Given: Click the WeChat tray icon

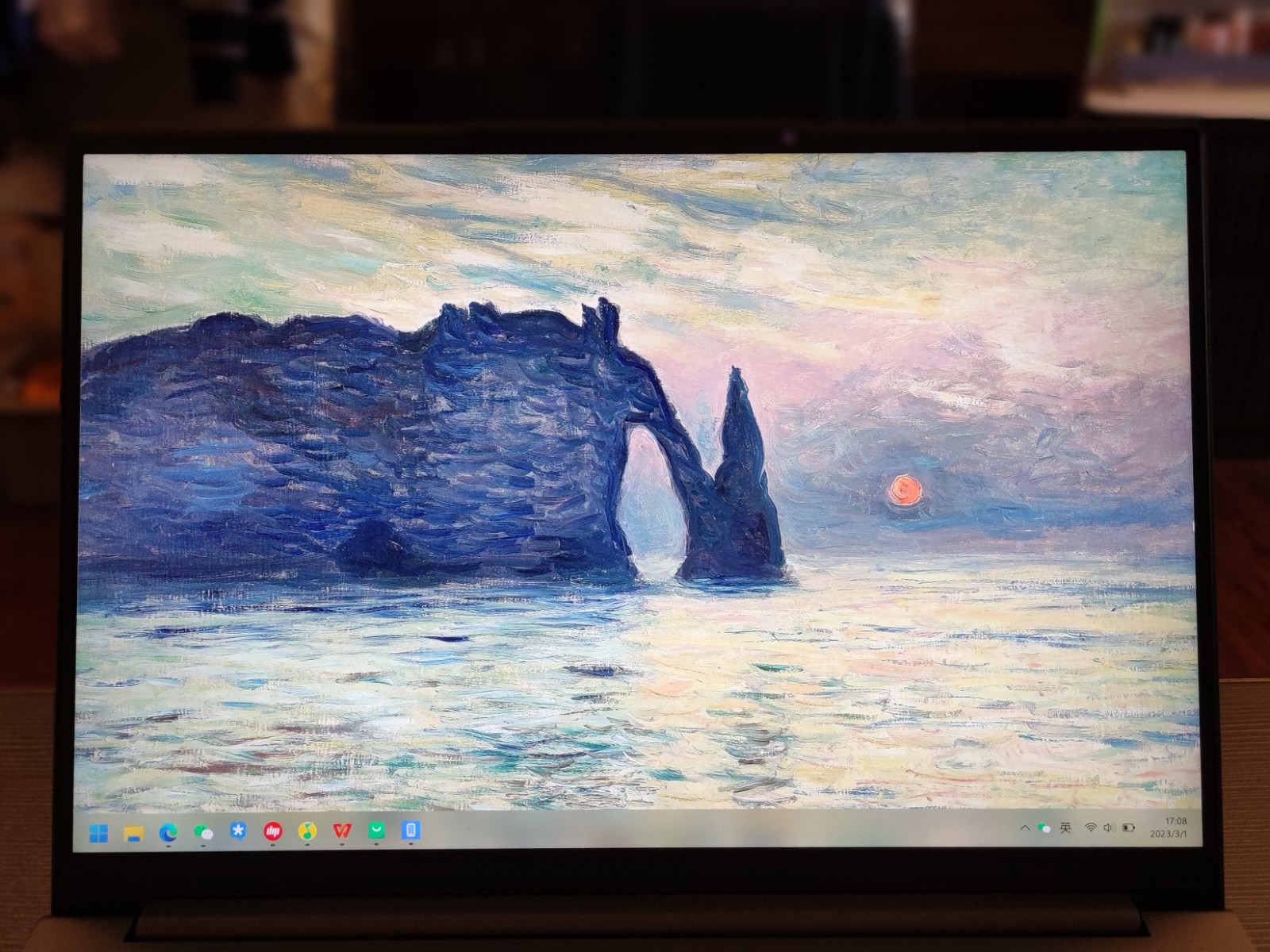Looking at the screenshot, I should click(x=1044, y=827).
